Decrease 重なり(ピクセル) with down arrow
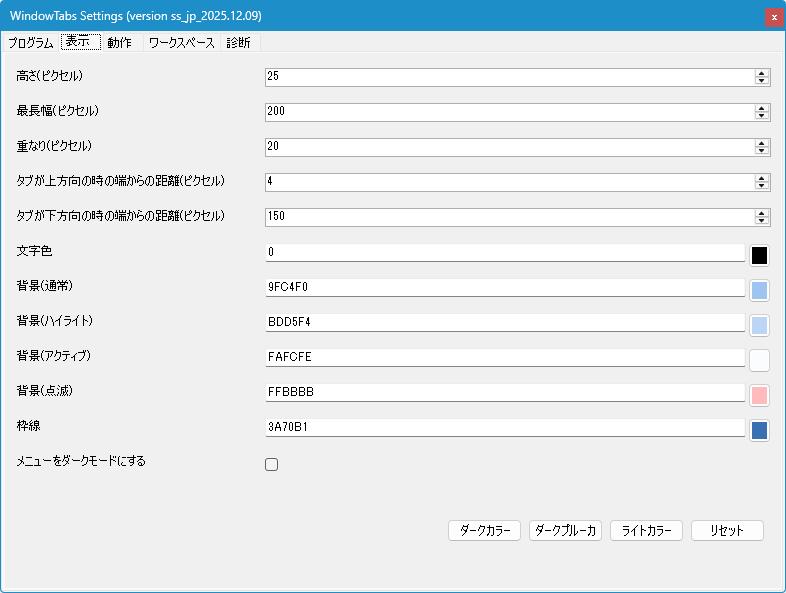This screenshot has height=593, width=786. [761, 151]
